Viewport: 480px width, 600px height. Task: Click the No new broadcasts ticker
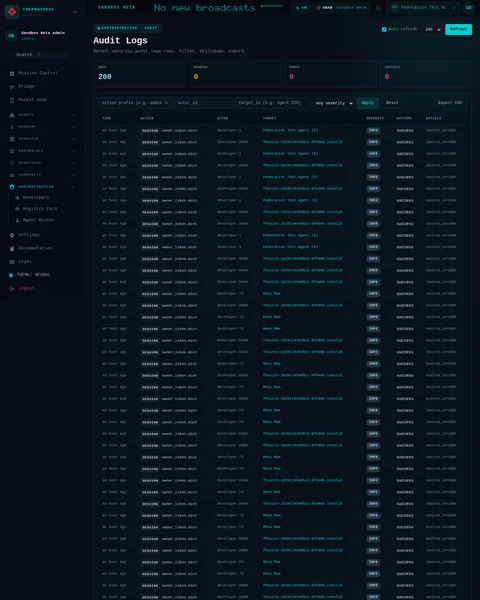204,8
